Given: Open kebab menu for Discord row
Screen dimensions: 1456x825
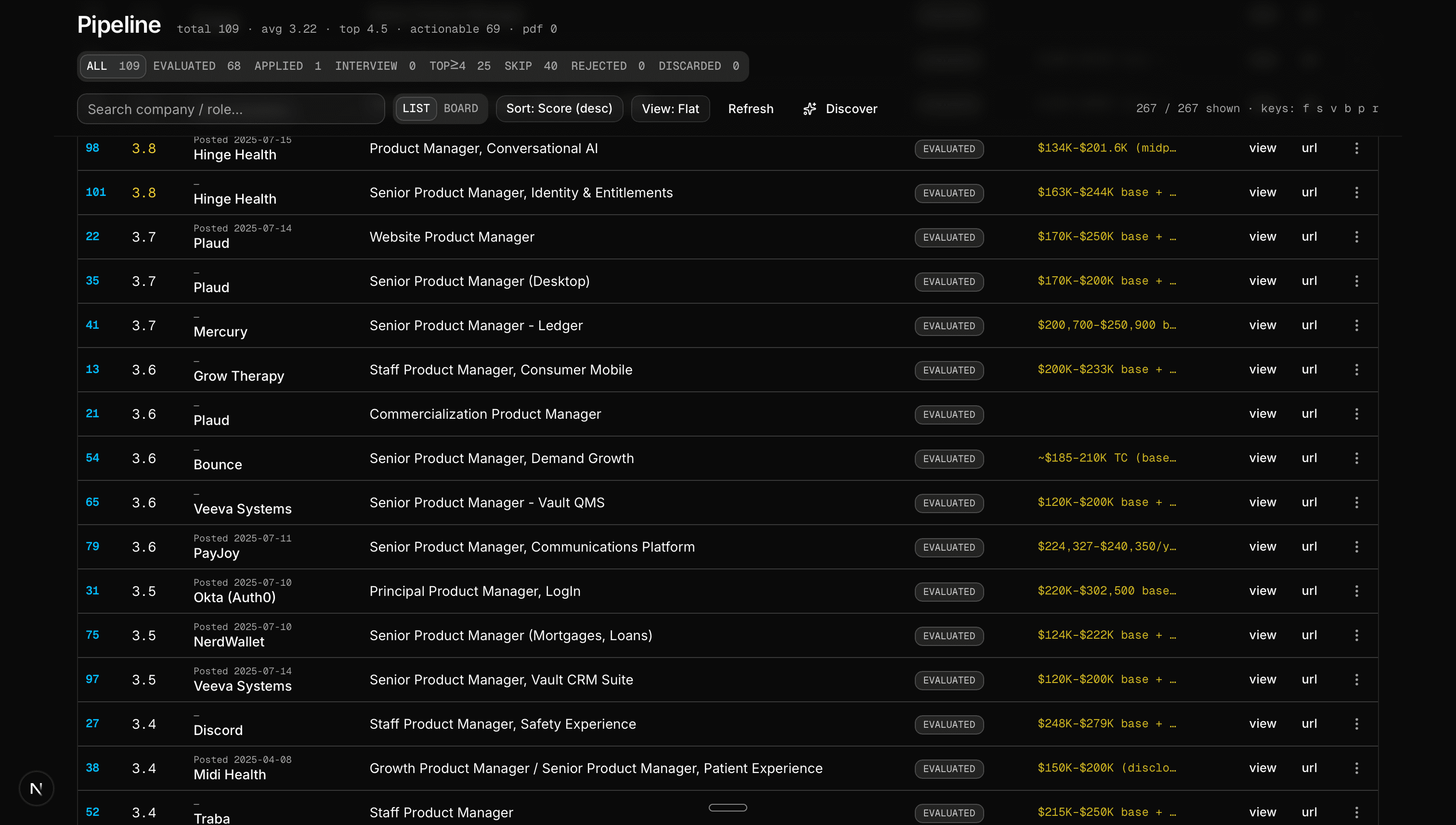Looking at the screenshot, I should pyautogui.click(x=1356, y=723).
